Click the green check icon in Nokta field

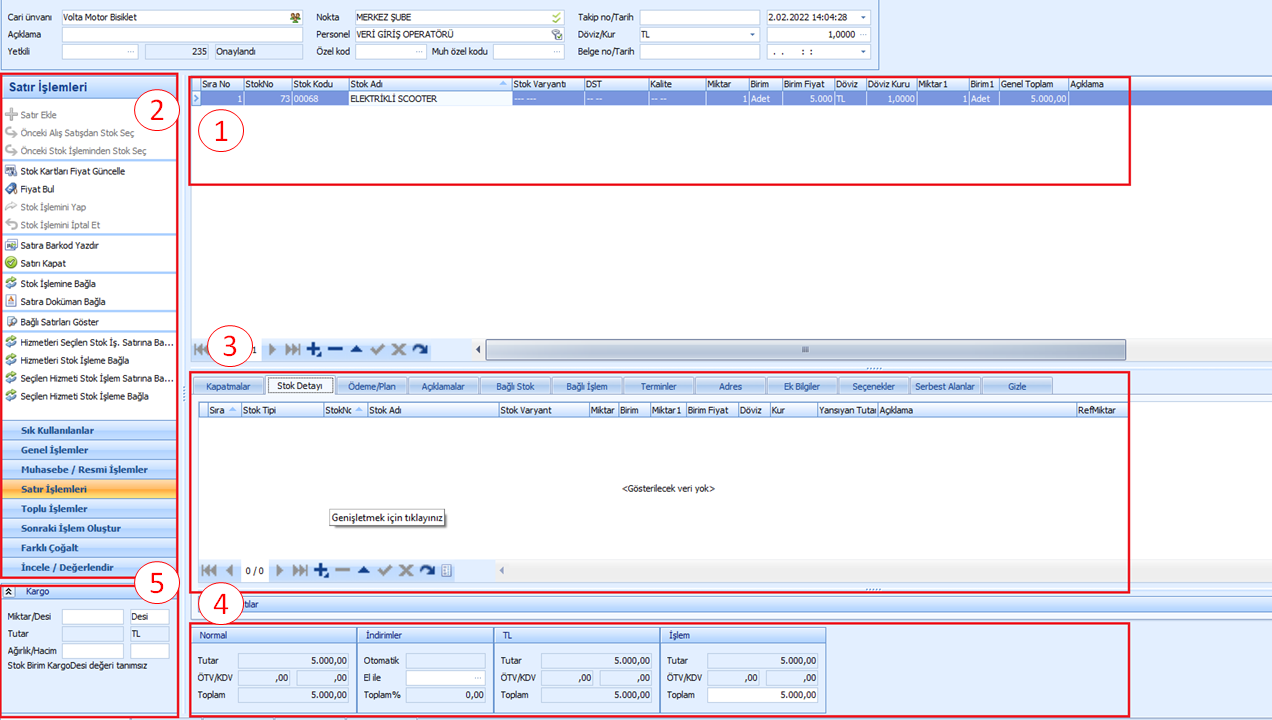[556, 18]
